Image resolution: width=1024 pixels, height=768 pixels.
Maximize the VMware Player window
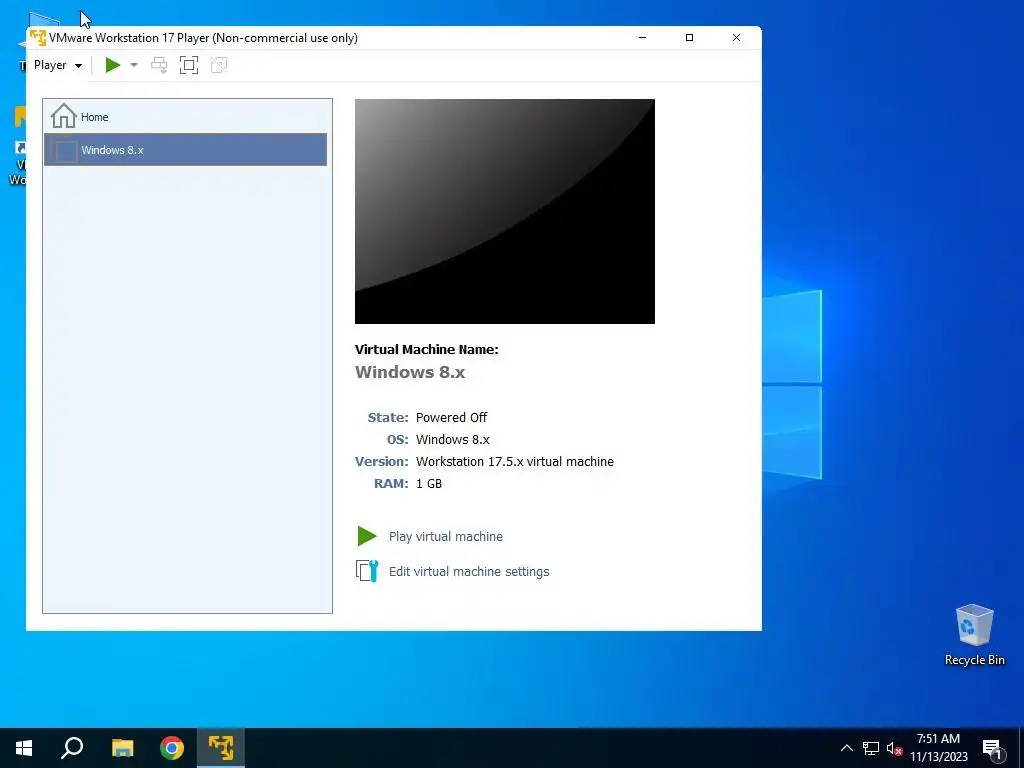click(689, 37)
